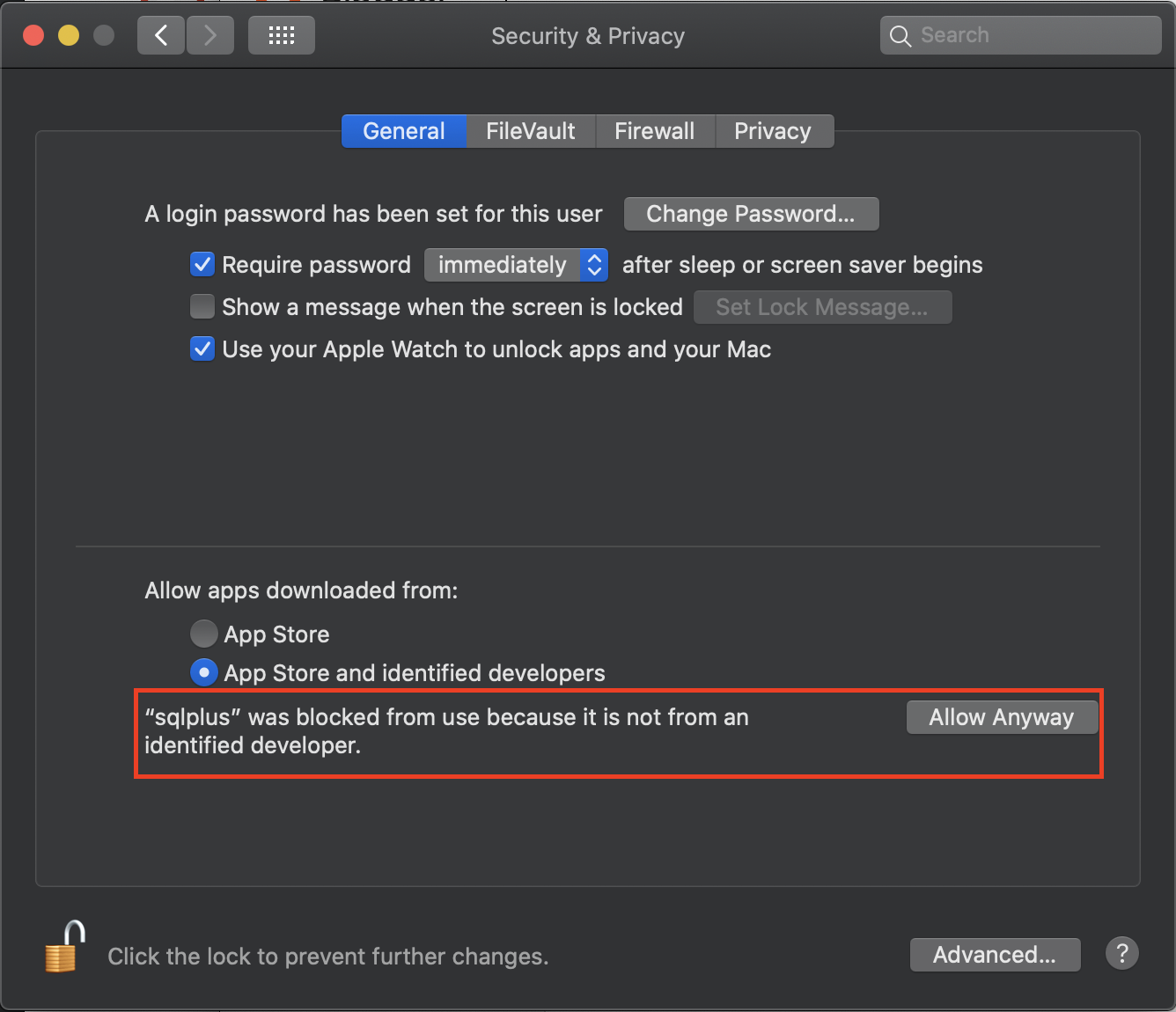Enable Show a message when locked checkbox
This screenshot has height=1012, width=1176.
tap(202, 306)
